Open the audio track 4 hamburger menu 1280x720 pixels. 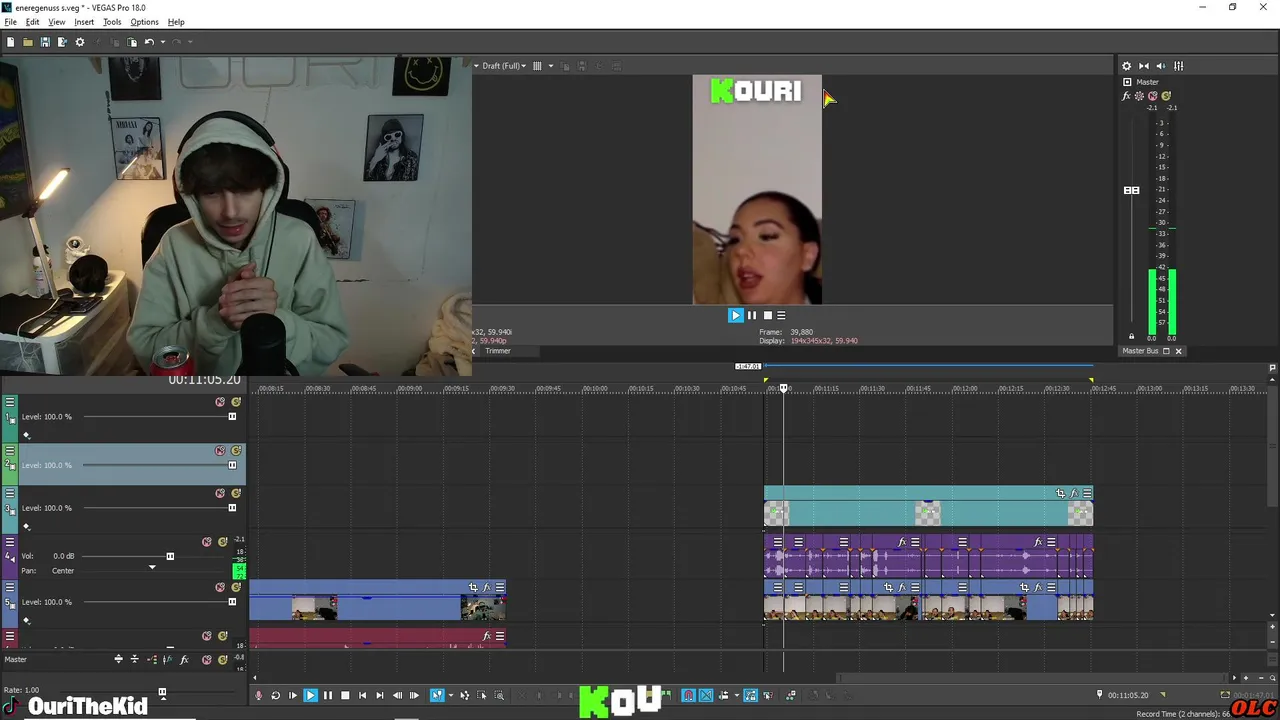click(x=10, y=542)
